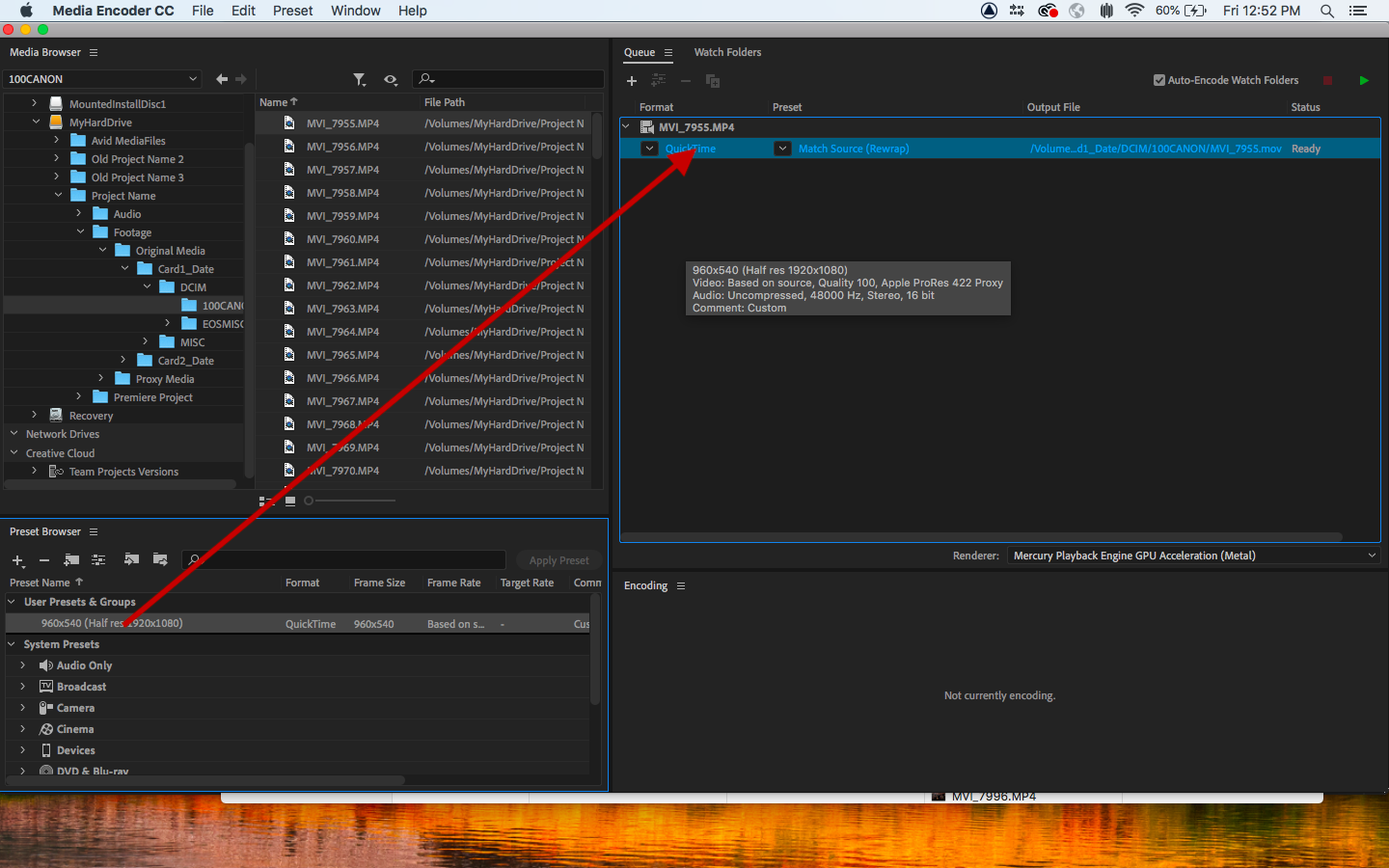The height and width of the screenshot is (868, 1389).
Task: Click Import Presets icon
Action: pyautogui.click(x=132, y=560)
